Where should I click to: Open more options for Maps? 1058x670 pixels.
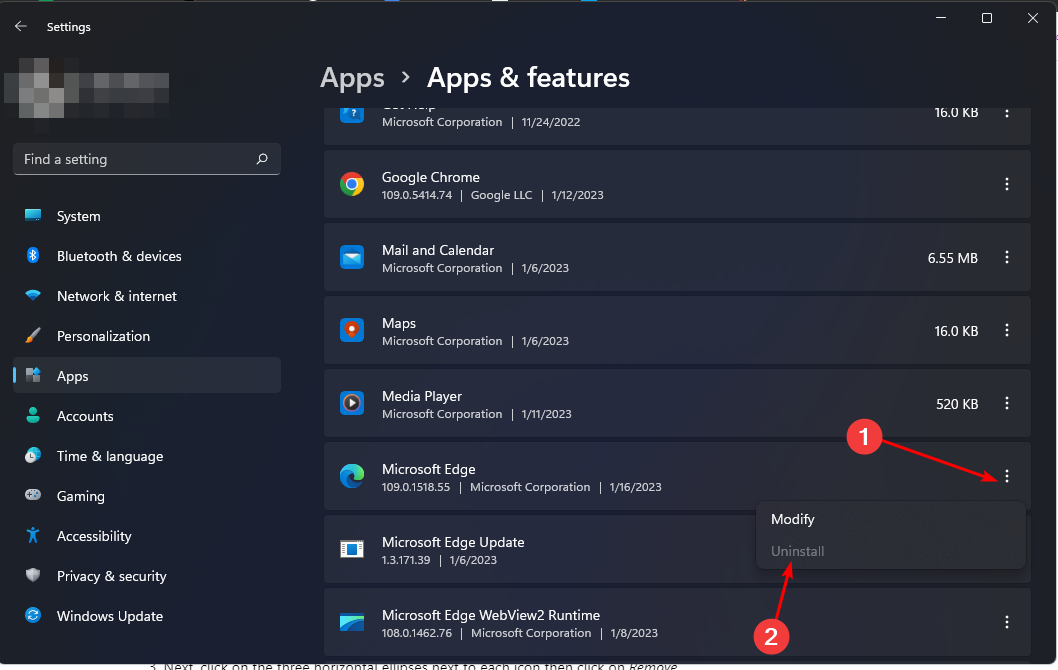coord(1007,330)
